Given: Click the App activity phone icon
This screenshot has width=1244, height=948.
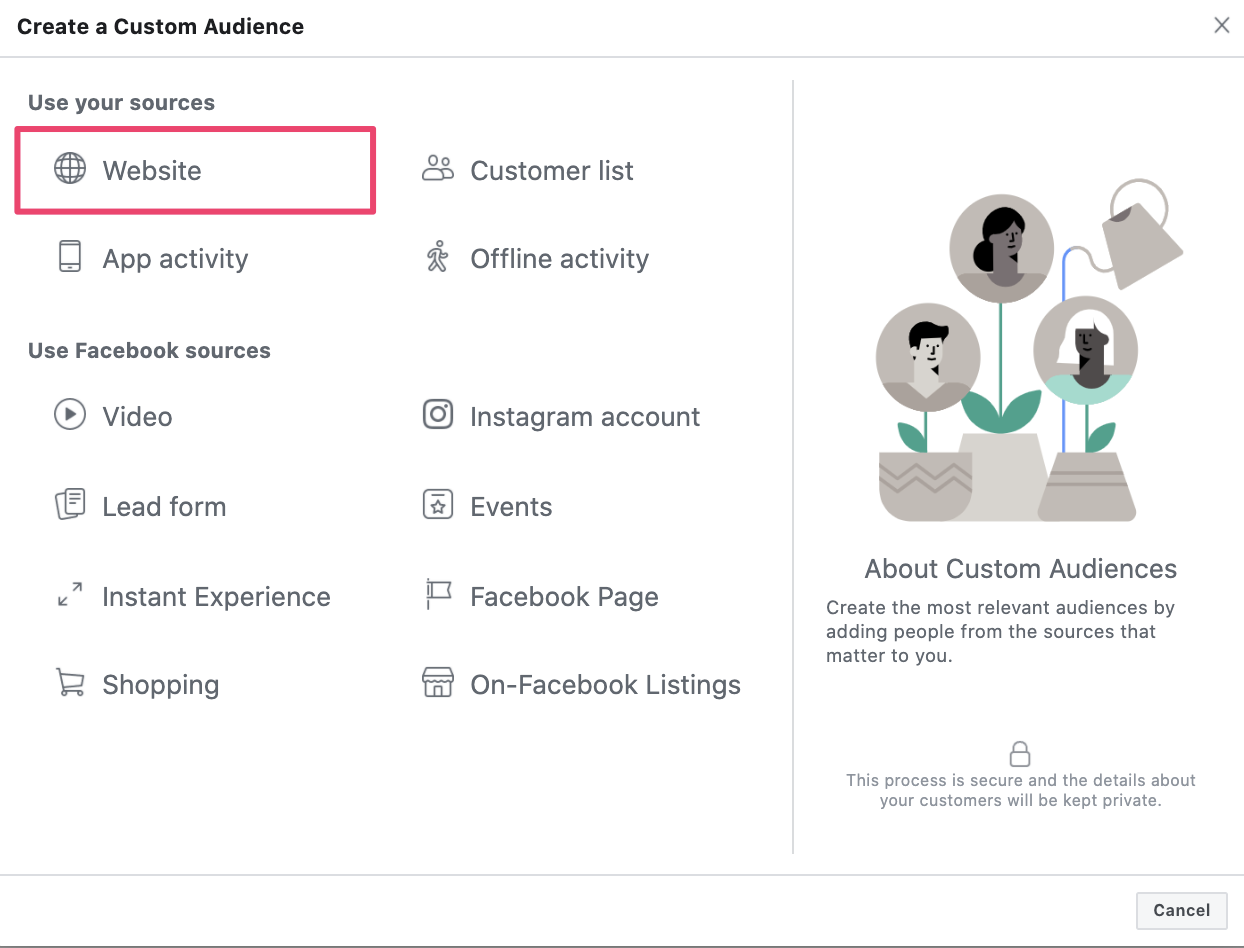Looking at the screenshot, I should [69, 258].
